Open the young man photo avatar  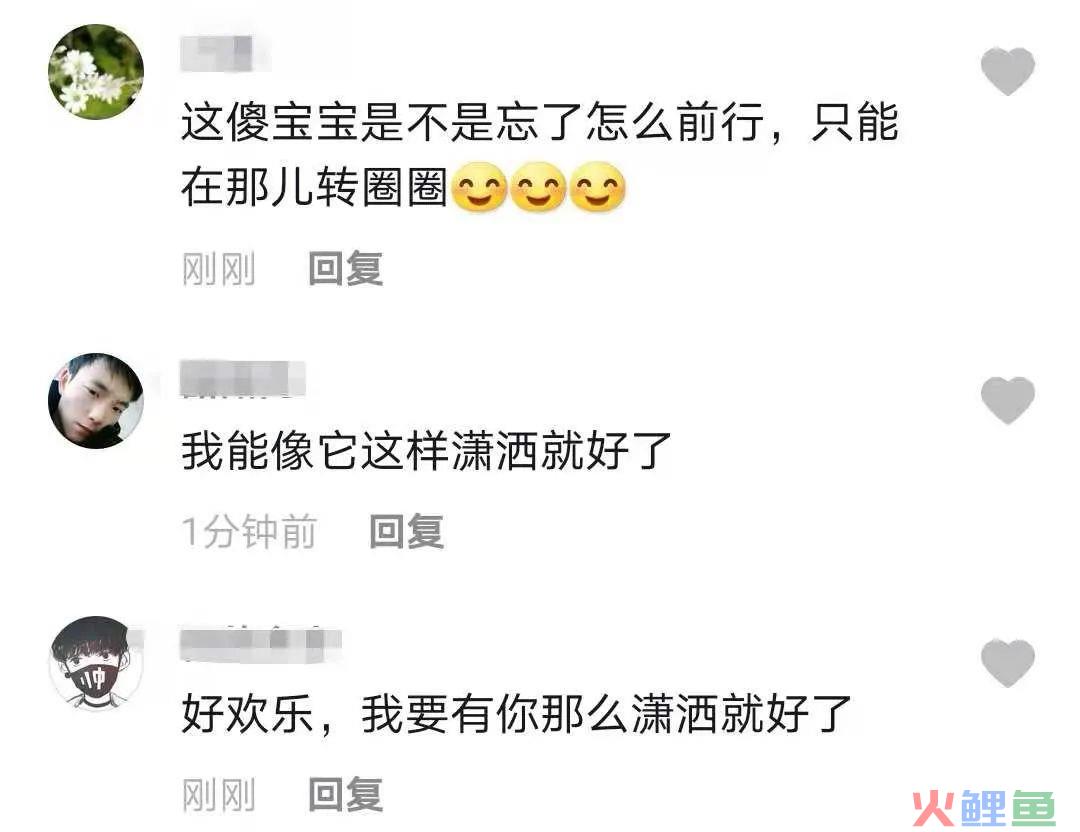pyautogui.click(x=96, y=401)
